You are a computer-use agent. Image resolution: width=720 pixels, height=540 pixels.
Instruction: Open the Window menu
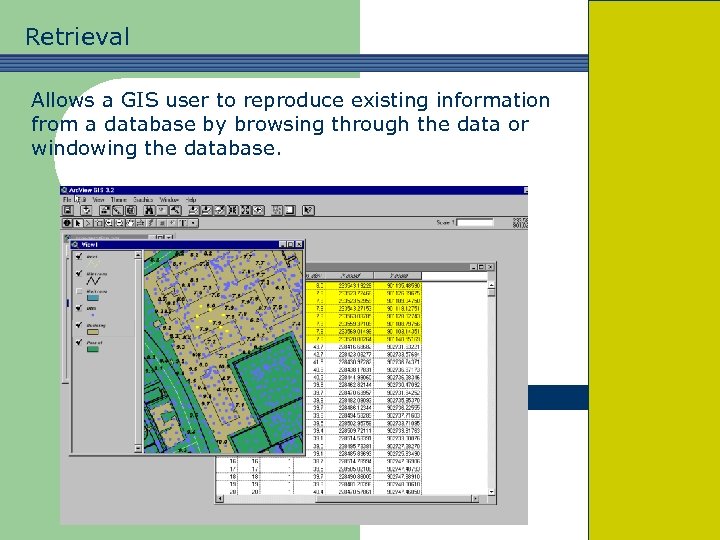click(169, 200)
